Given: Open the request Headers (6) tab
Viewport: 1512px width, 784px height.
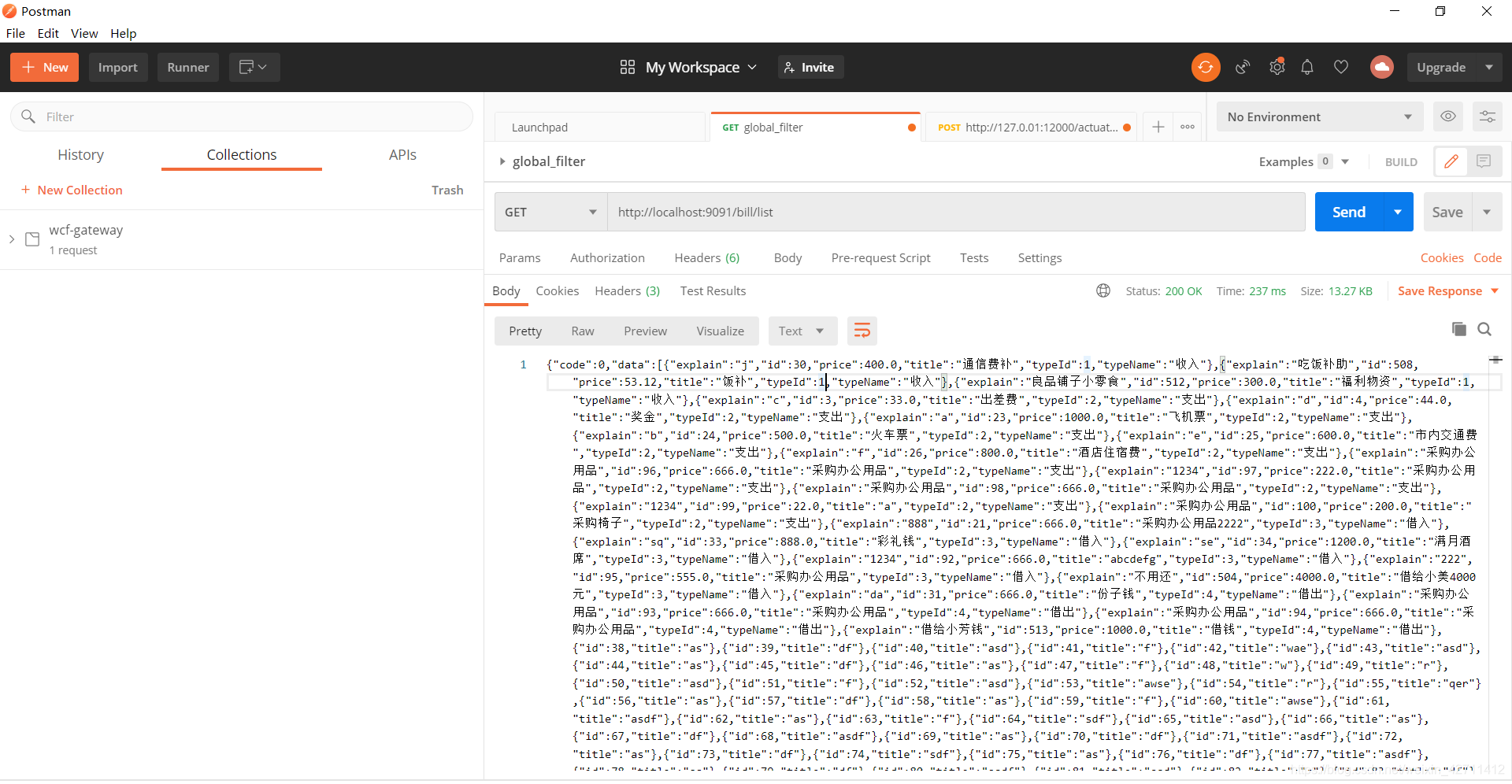Looking at the screenshot, I should (707, 257).
